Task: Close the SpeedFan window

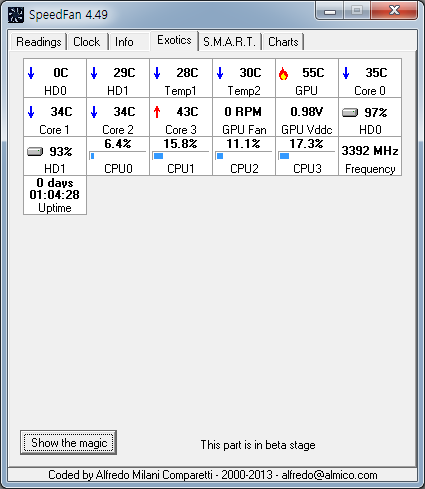Action: click(394, 11)
